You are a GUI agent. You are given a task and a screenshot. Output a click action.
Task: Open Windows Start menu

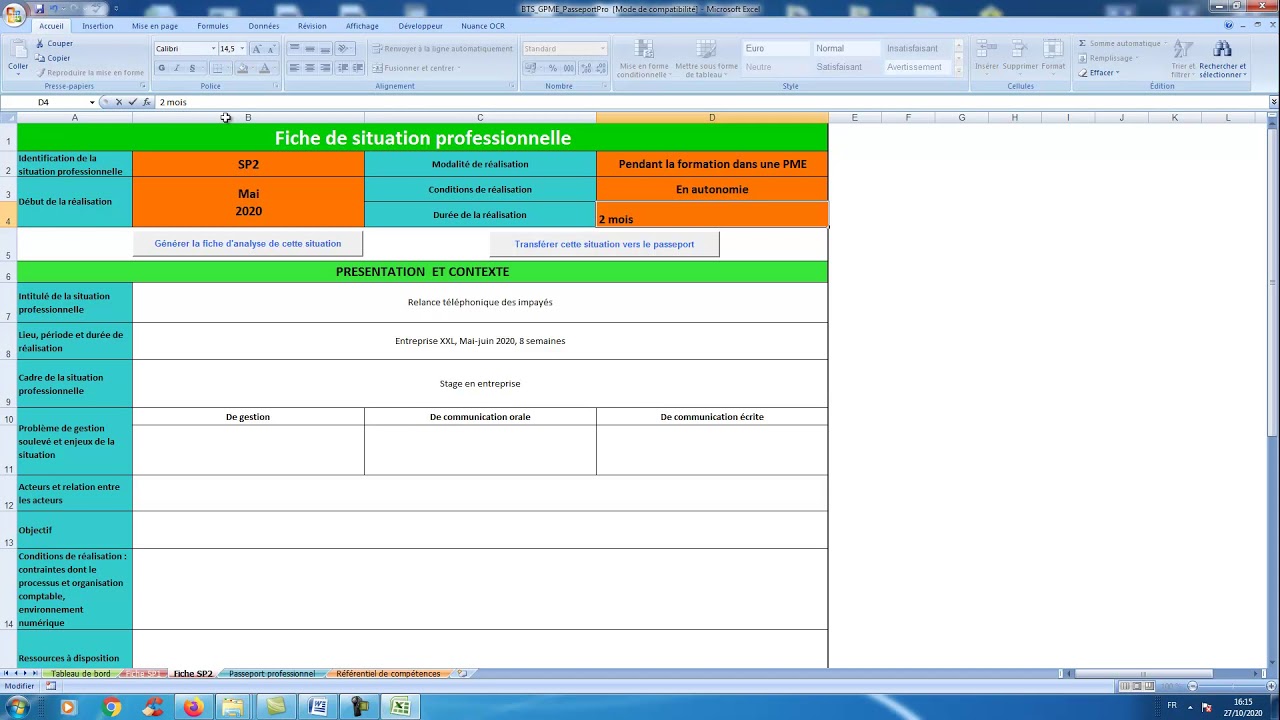[17, 707]
